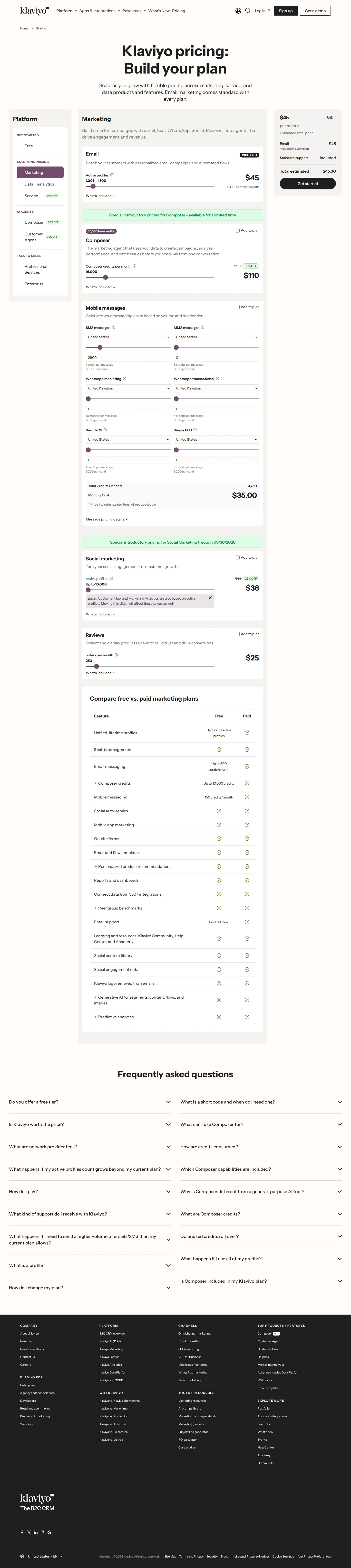Click Email active profiles slider handle
This screenshot has height=1568, width=351.
93,186
